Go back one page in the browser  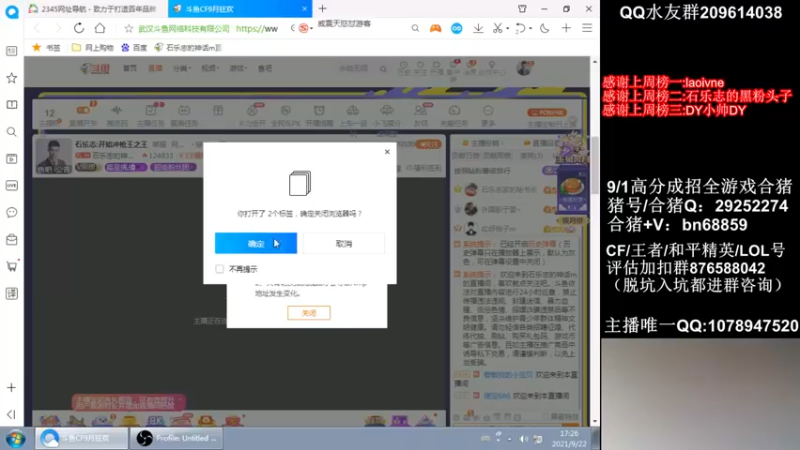(x=37, y=28)
